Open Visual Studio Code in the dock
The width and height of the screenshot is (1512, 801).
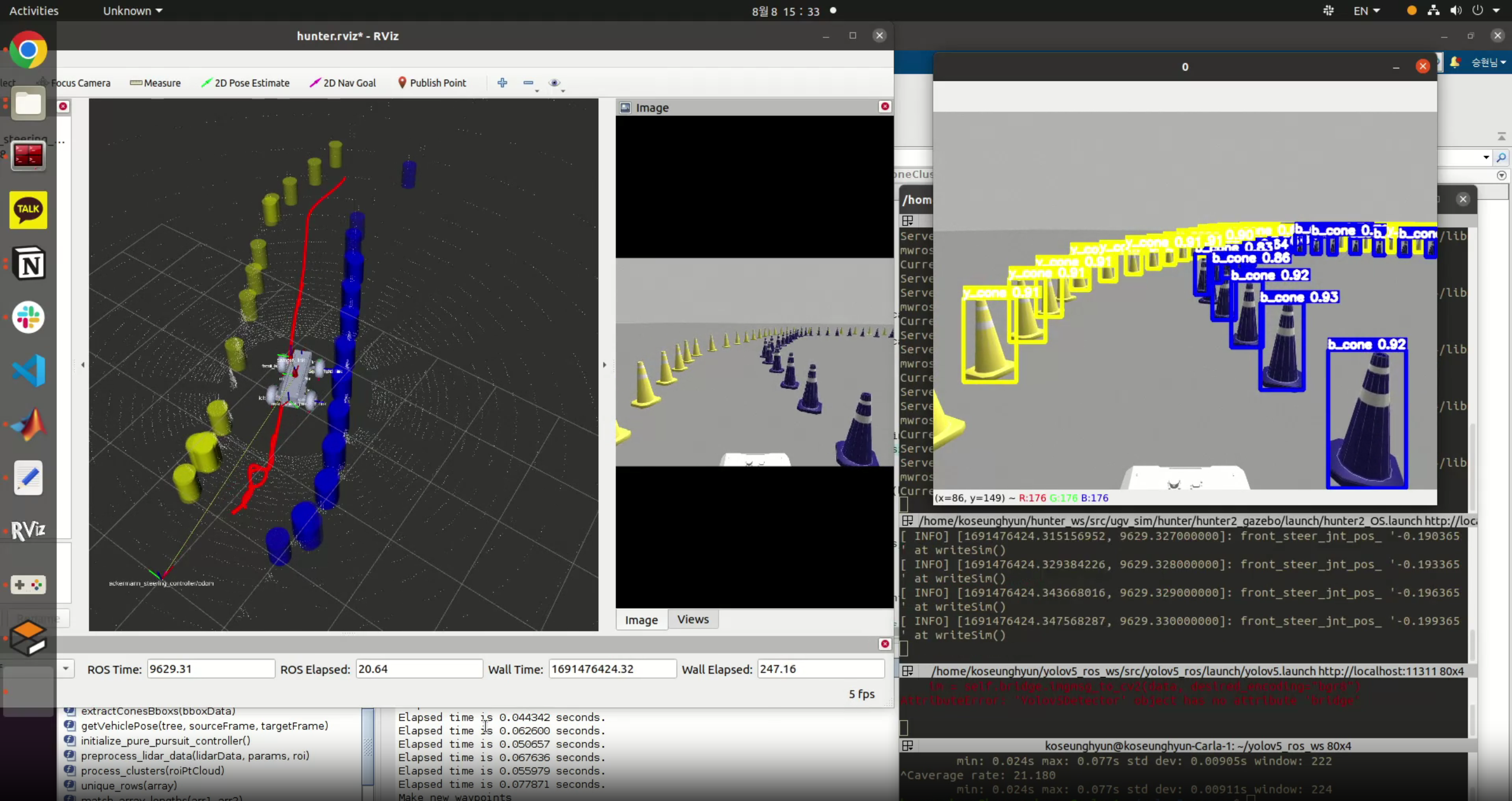[28, 370]
